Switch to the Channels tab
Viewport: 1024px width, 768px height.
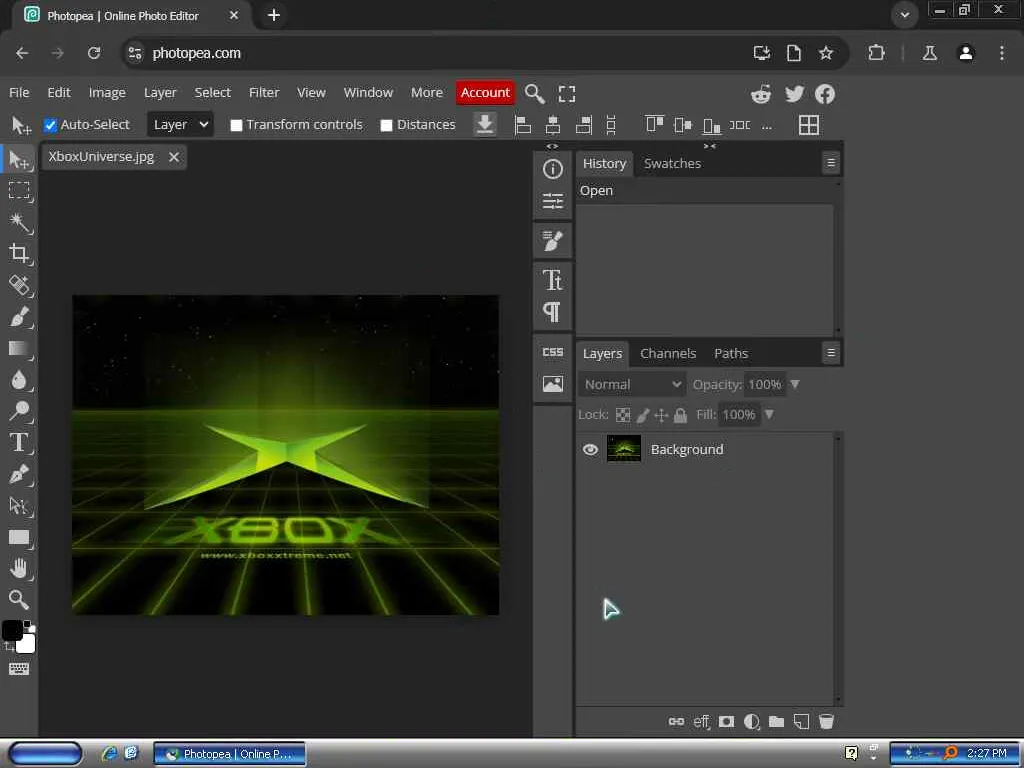(x=667, y=353)
